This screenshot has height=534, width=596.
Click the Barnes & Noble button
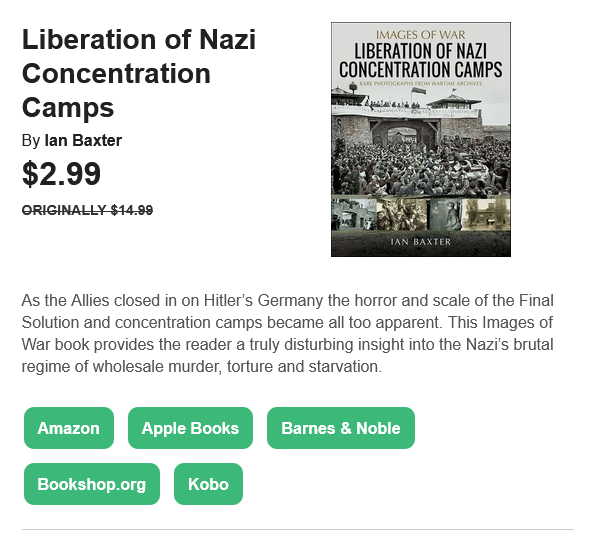tap(341, 428)
